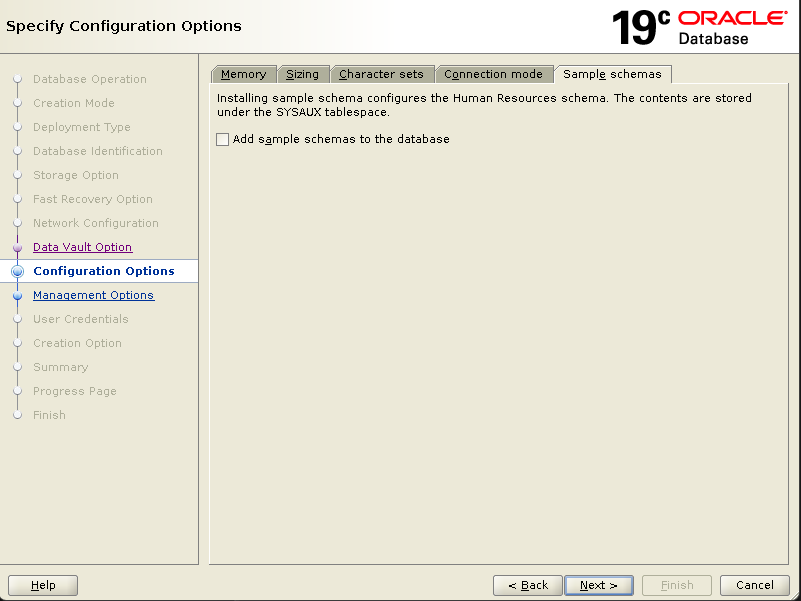
Task: Click the Deployment Type step
Action: click(x=82, y=127)
